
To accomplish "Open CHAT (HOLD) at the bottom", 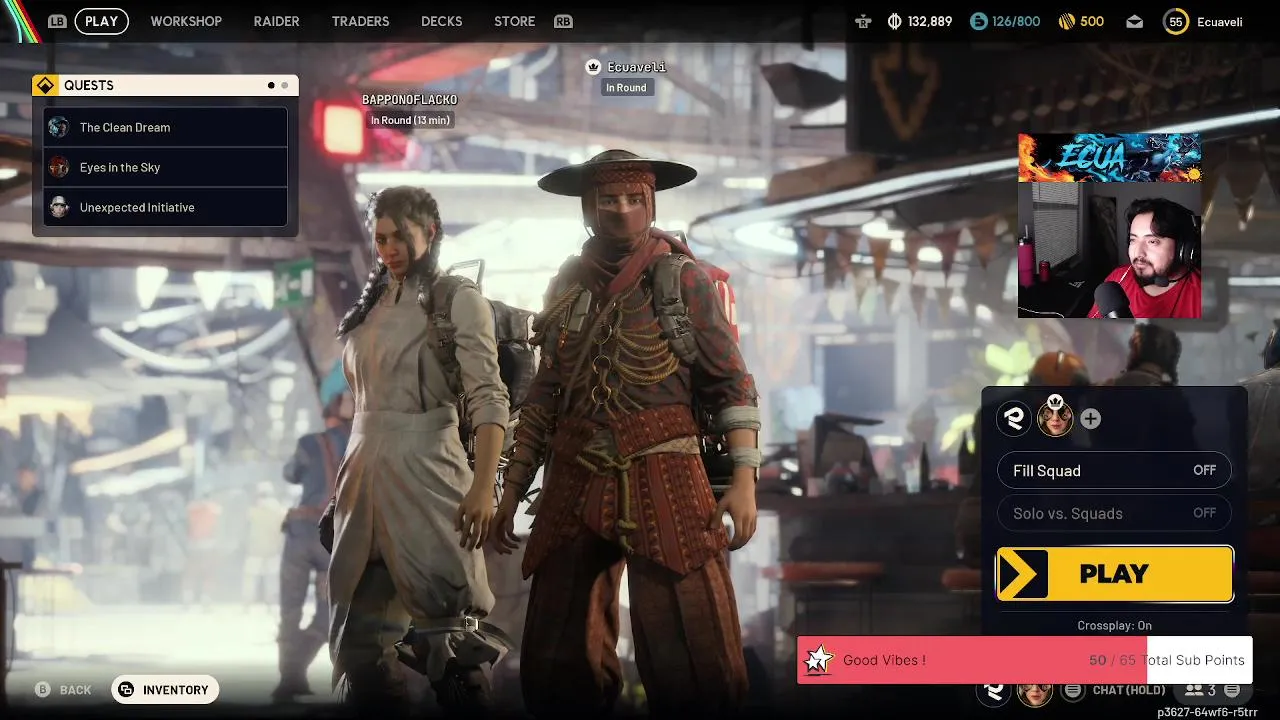I will 1129,690.
